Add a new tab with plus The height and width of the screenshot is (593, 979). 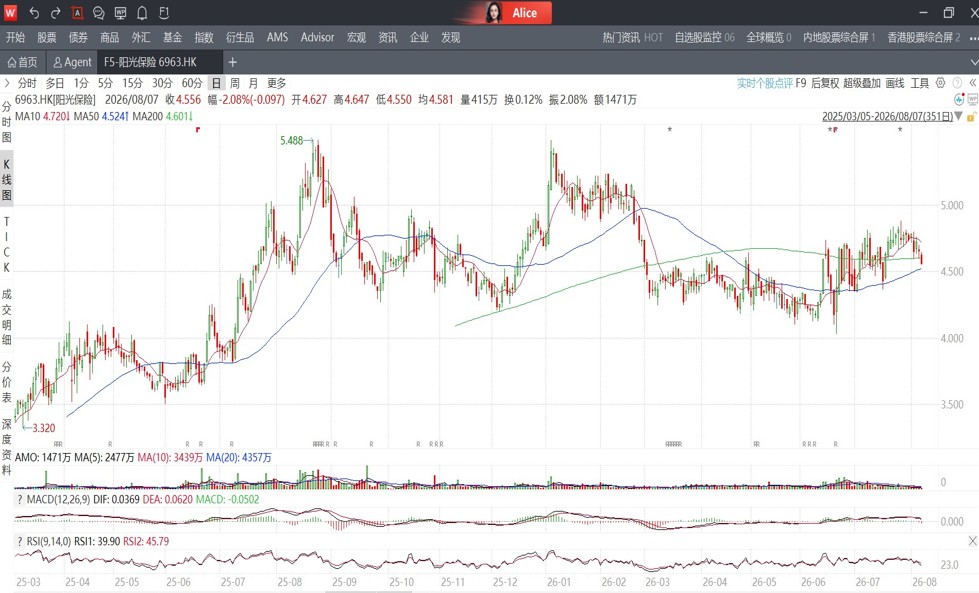[232, 62]
